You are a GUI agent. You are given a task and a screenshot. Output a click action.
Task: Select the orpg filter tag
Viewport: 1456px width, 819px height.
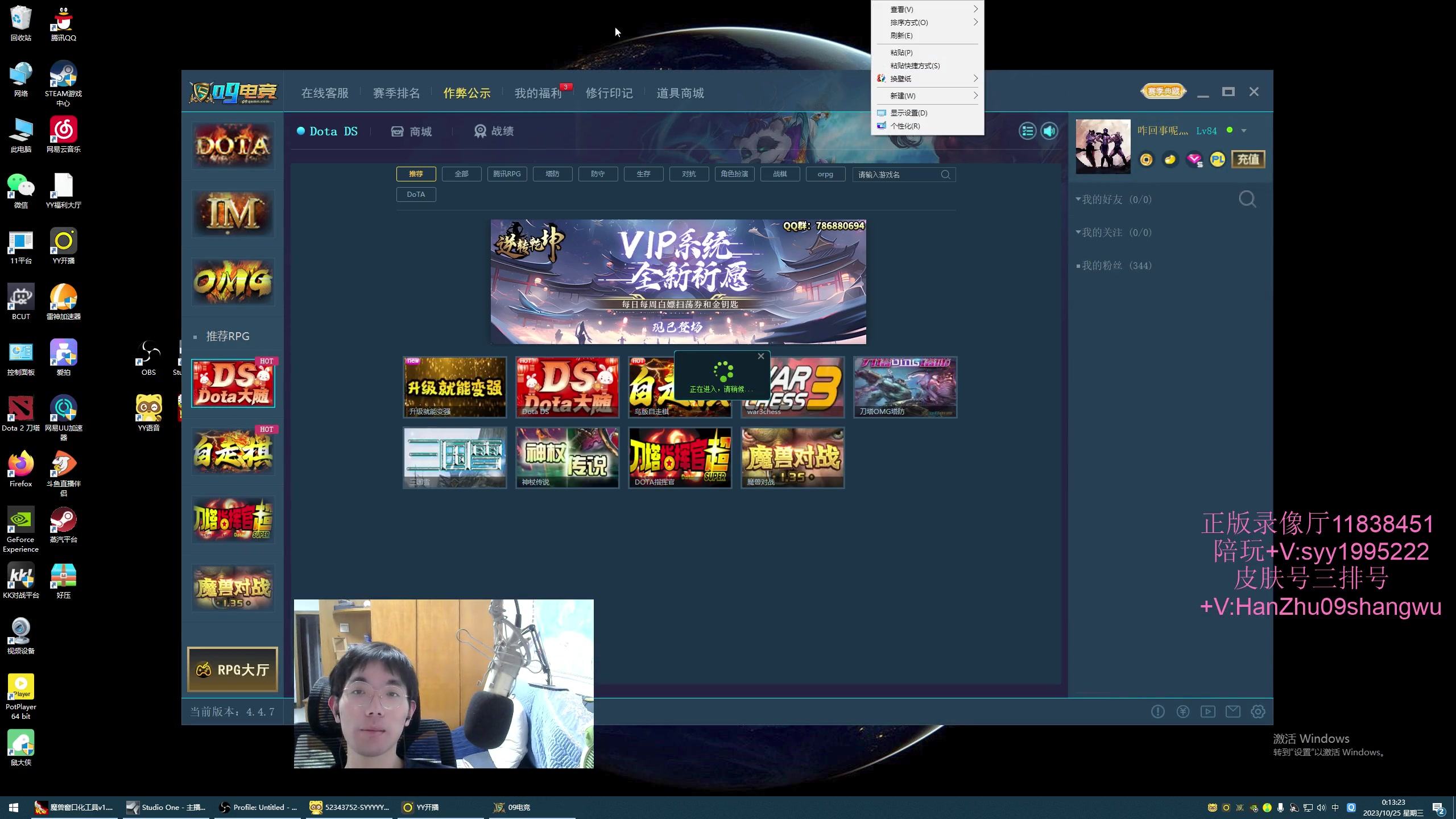(825, 174)
